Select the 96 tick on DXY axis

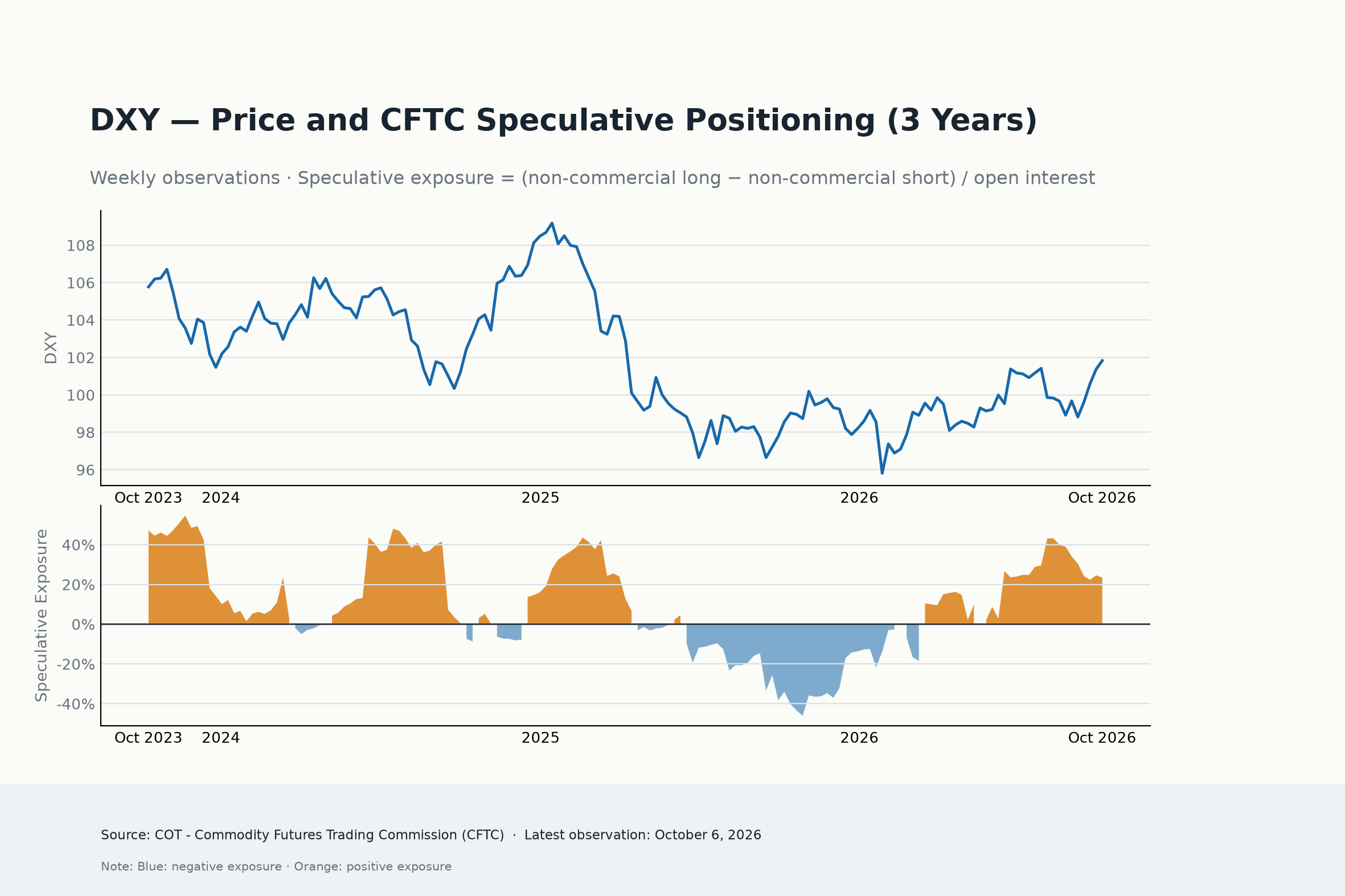point(85,470)
